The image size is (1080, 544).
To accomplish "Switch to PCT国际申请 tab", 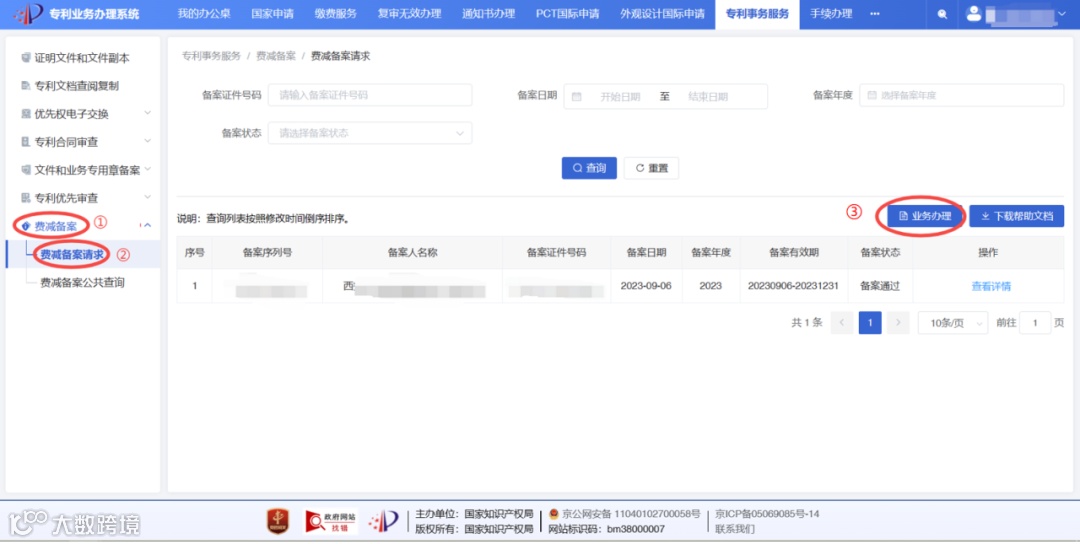I will [568, 14].
